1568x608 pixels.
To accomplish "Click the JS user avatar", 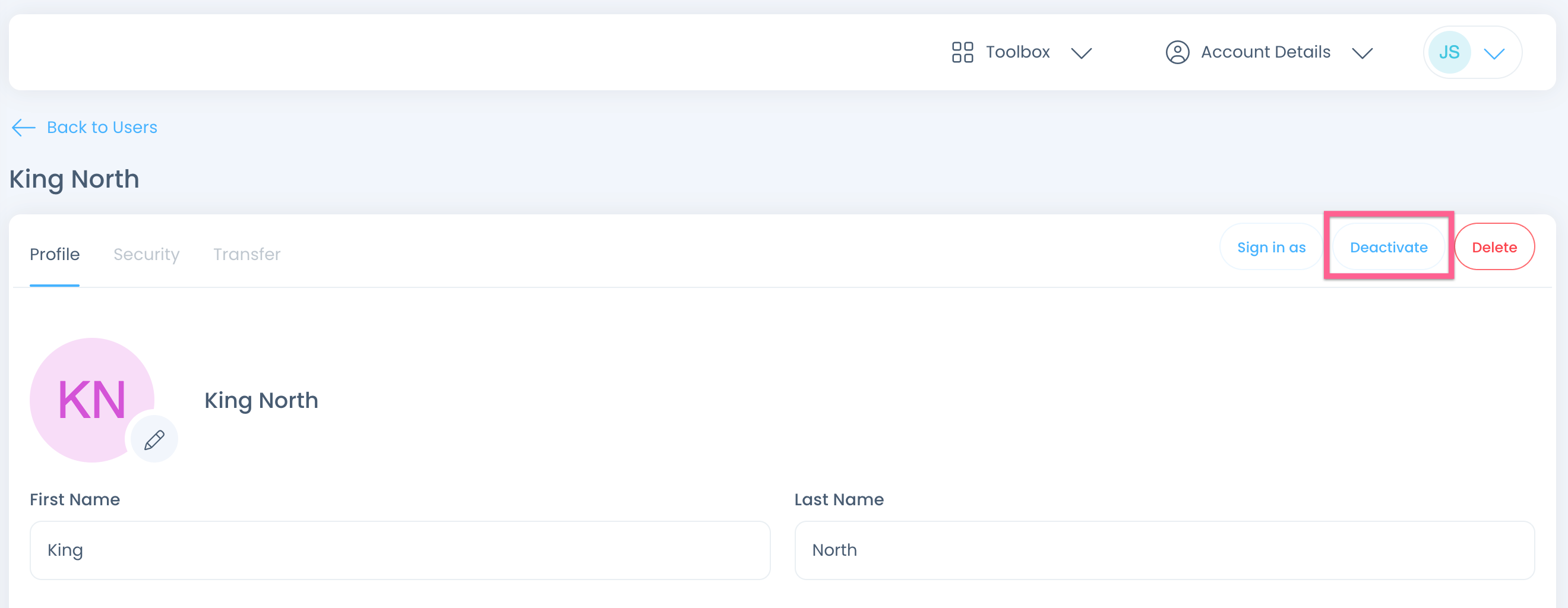I will click(x=1449, y=52).
